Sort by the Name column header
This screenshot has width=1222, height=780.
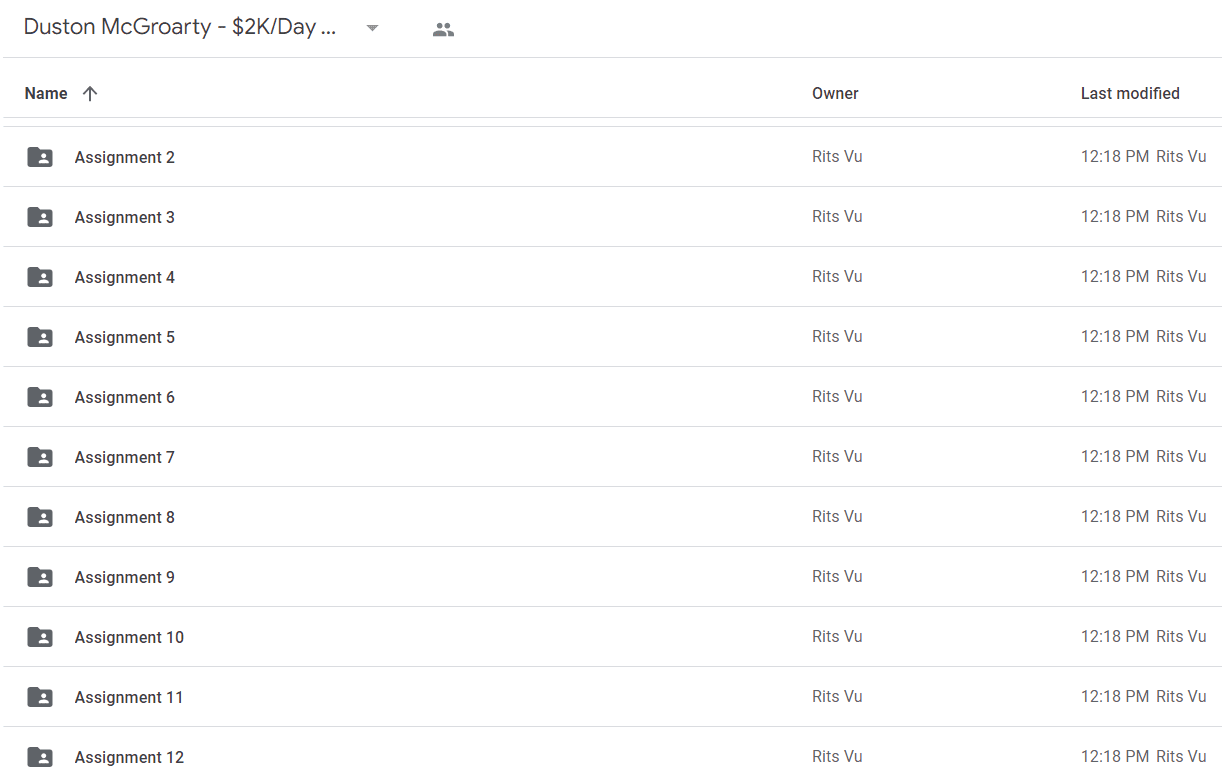pyautogui.click(x=46, y=93)
